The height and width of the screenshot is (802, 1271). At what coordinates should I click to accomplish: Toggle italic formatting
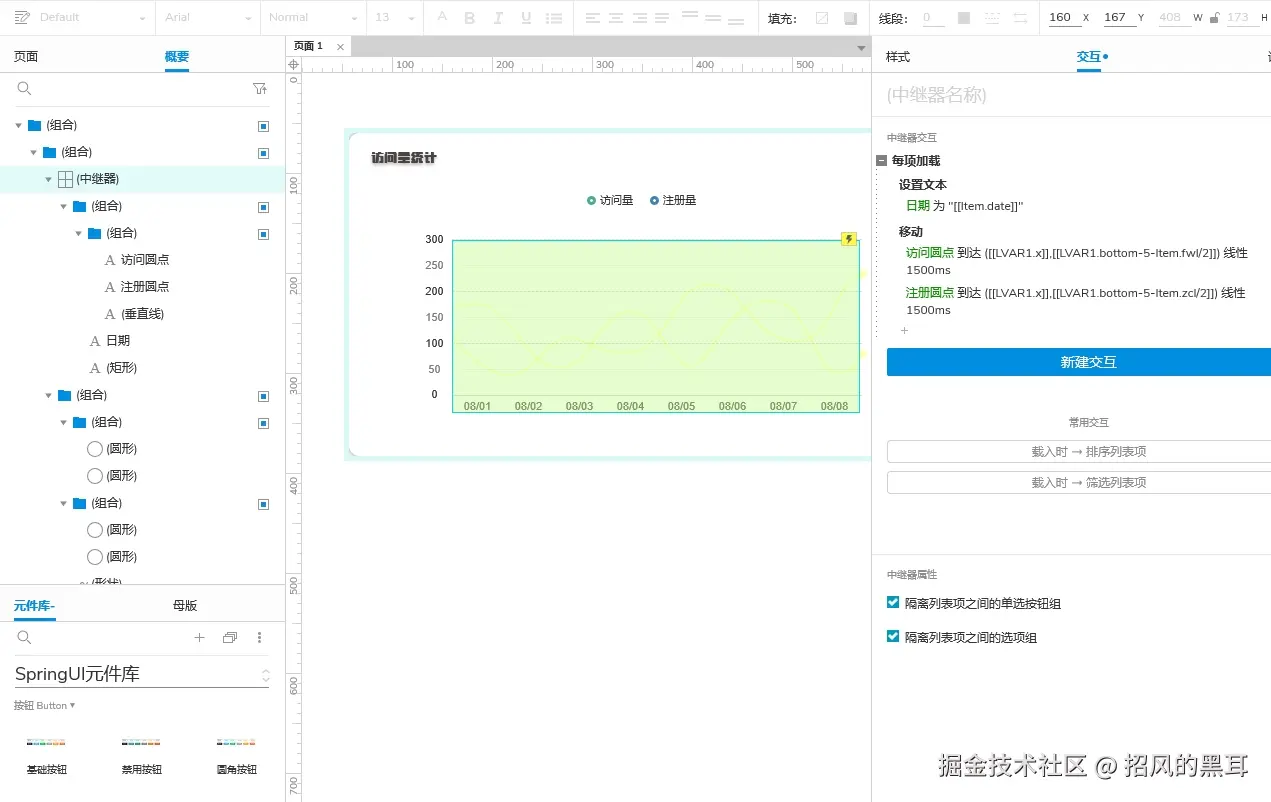pyautogui.click(x=498, y=18)
